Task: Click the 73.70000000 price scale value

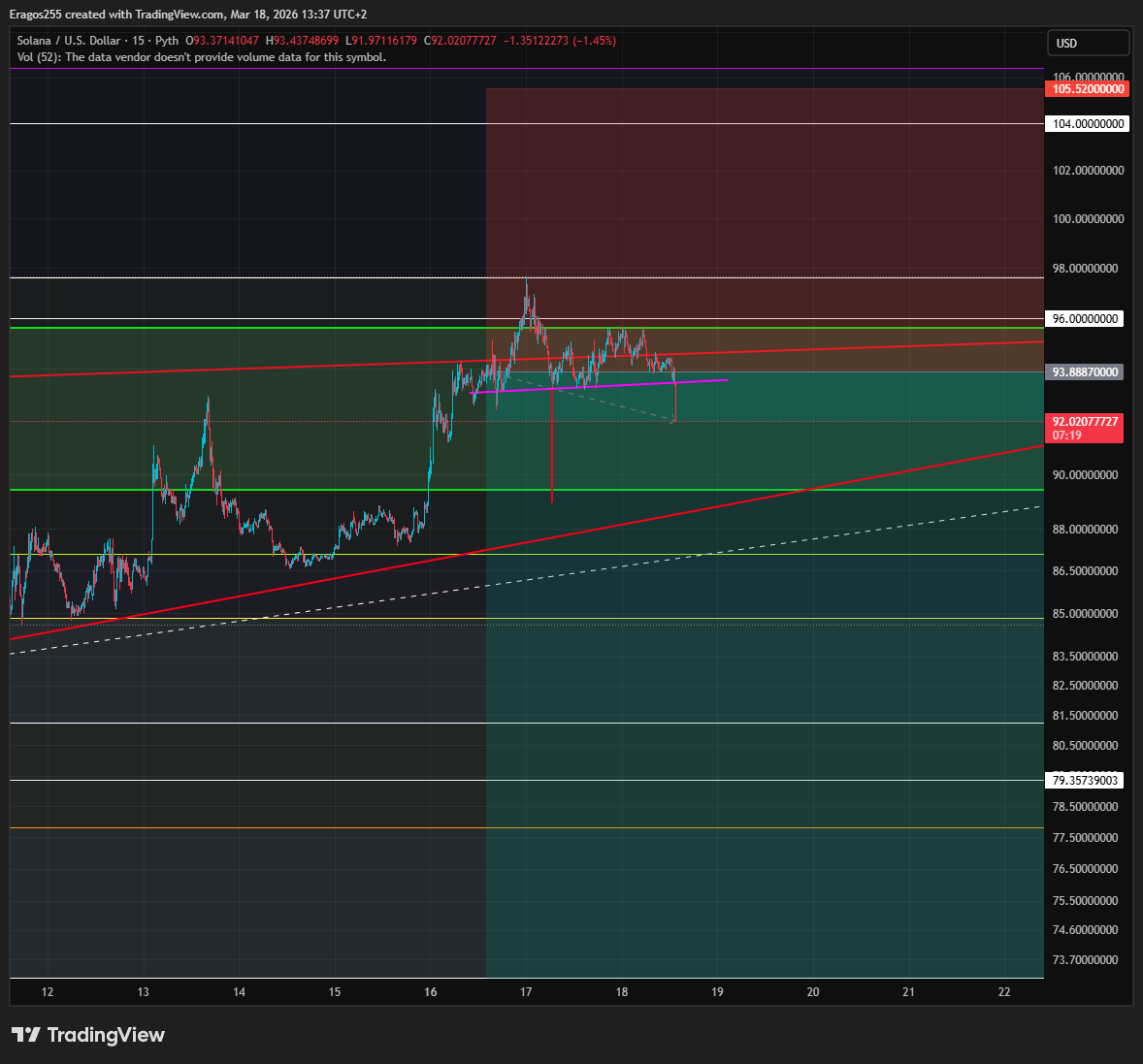Action: coord(1085,960)
